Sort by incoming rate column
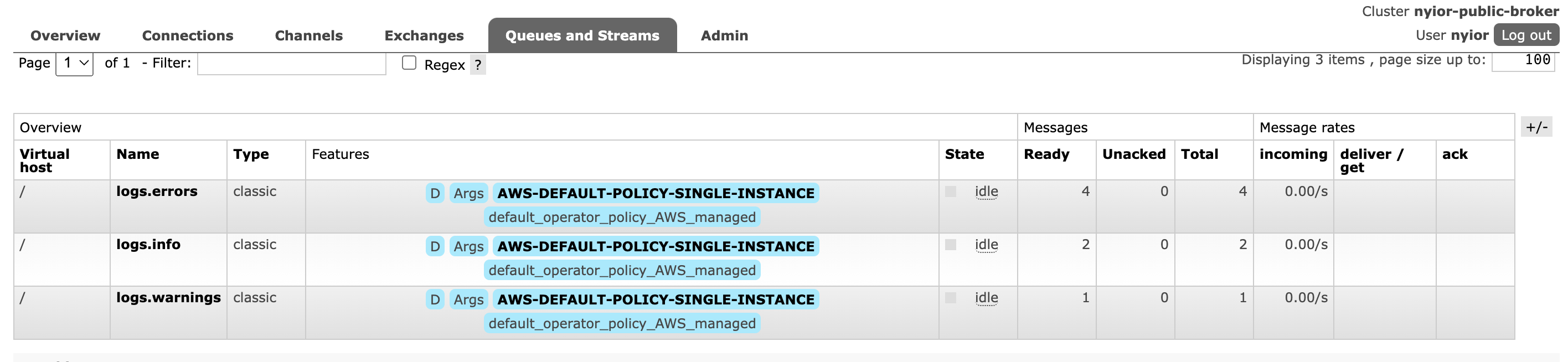Image resolution: width=1568 pixels, height=362 pixels. [1293, 154]
